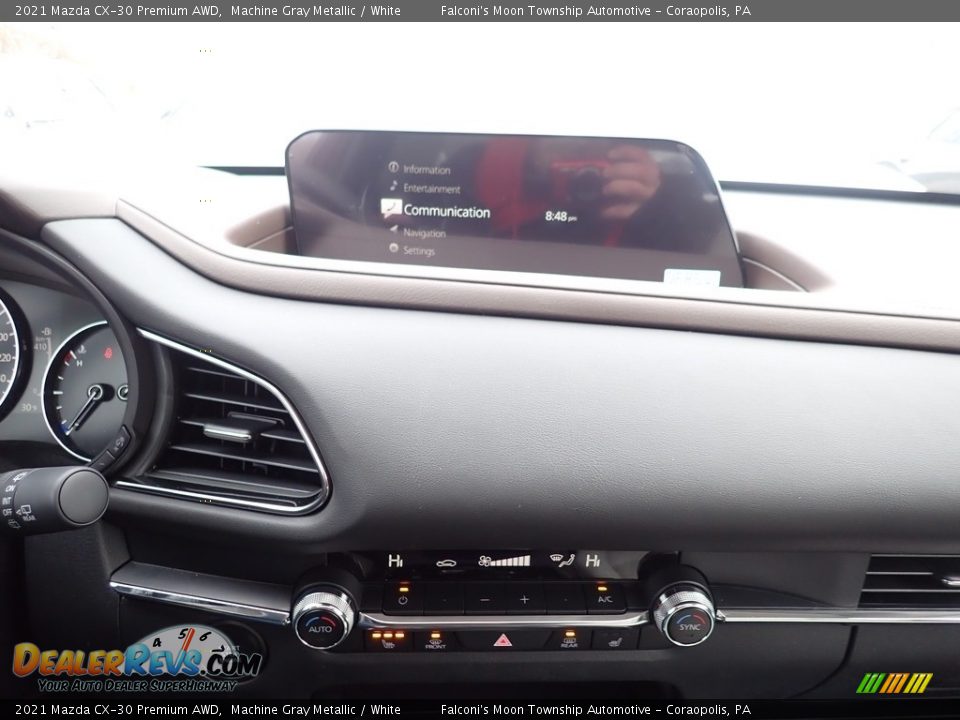Decrease fan speed with the minus button
This screenshot has height=720, width=960.
[484, 599]
